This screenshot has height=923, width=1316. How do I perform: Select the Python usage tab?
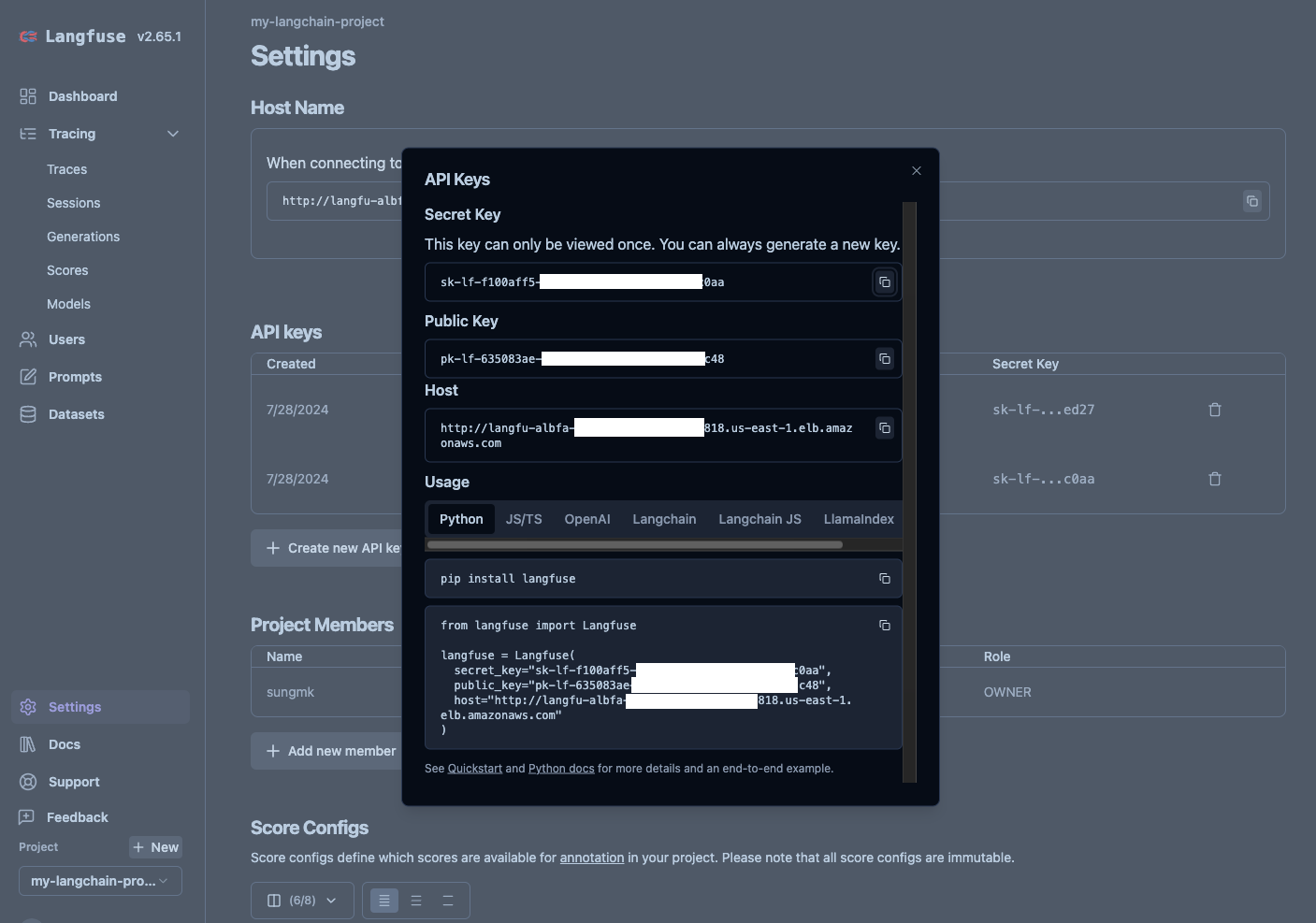tap(461, 519)
